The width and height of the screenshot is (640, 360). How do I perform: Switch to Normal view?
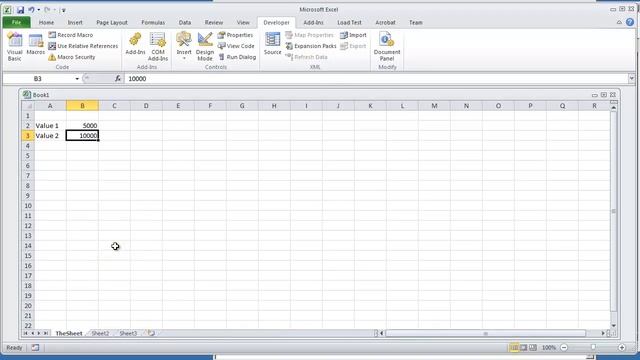click(x=514, y=348)
